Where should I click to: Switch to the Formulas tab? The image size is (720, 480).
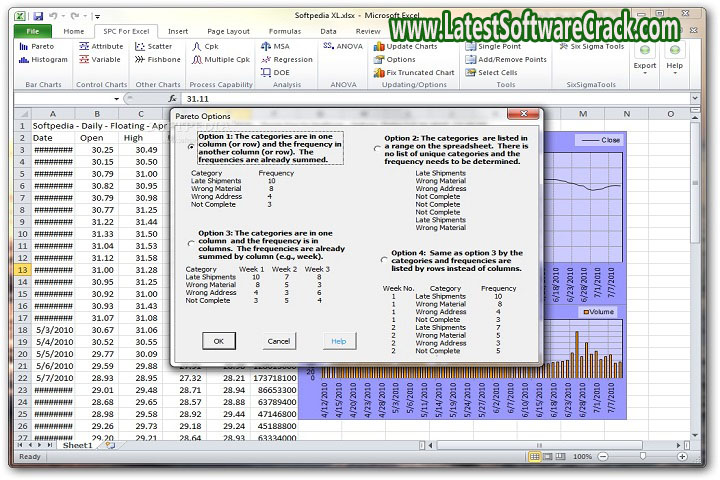(285, 31)
